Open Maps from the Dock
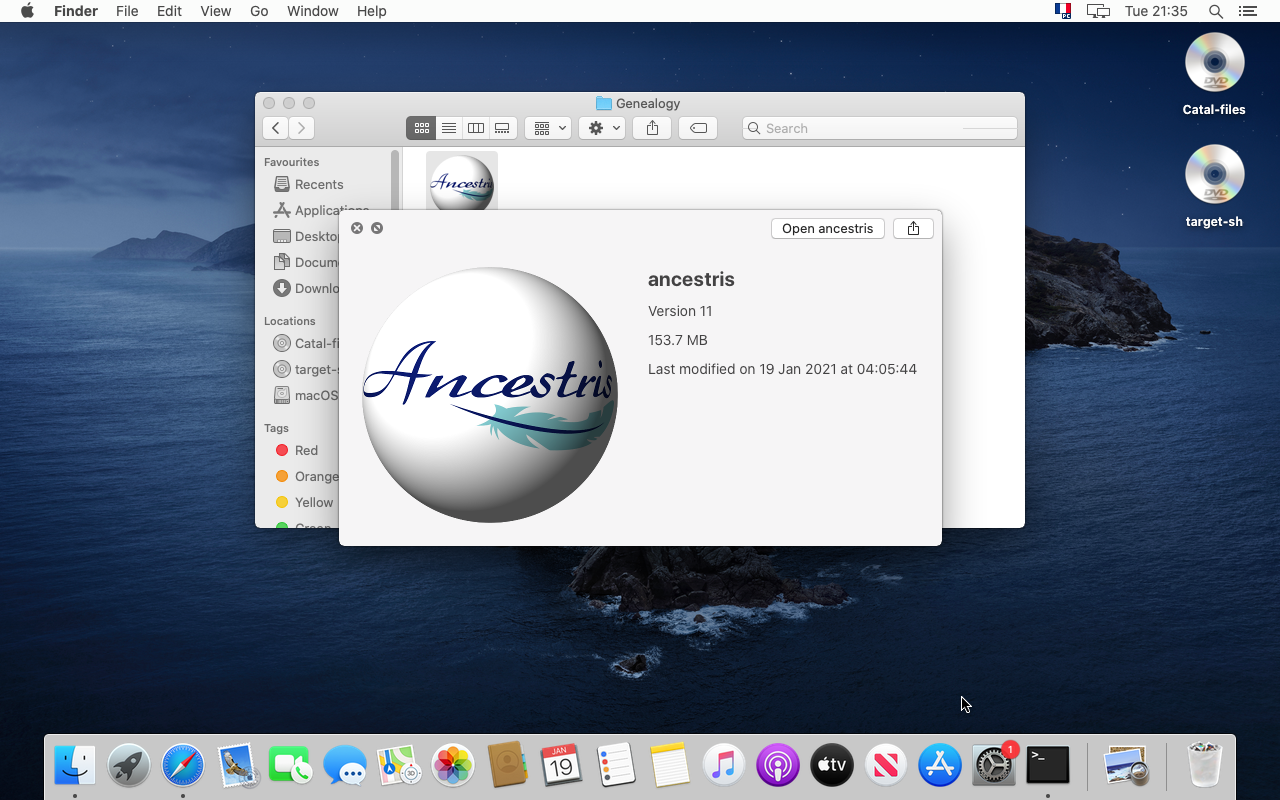The height and width of the screenshot is (800, 1280). coord(399,766)
